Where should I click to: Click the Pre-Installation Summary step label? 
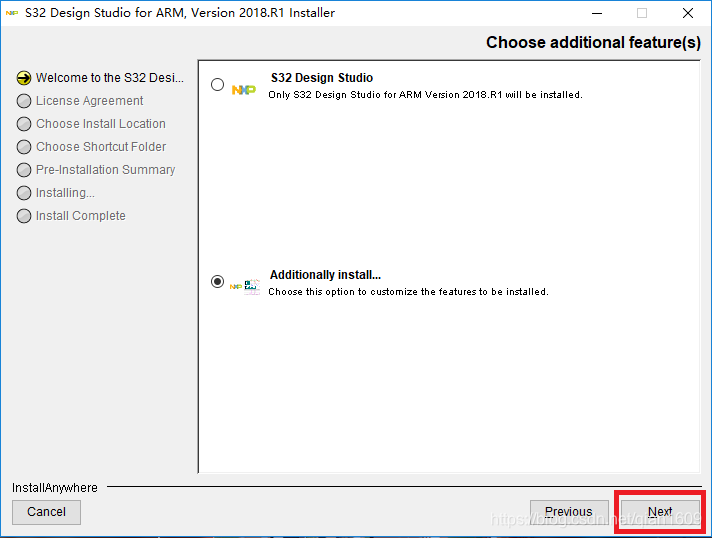pos(105,170)
